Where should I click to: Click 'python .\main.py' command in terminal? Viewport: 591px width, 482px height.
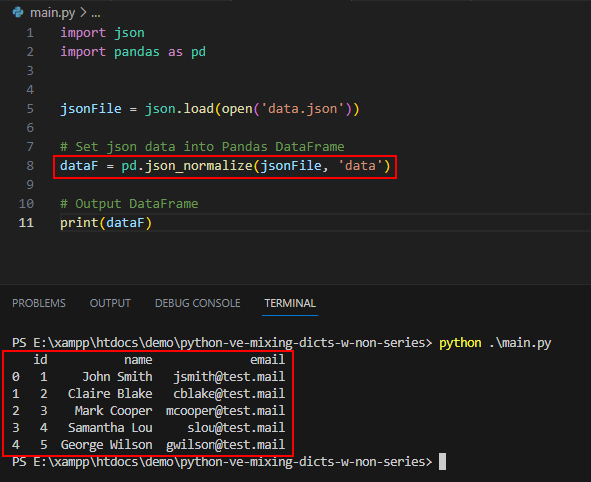point(495,343)
